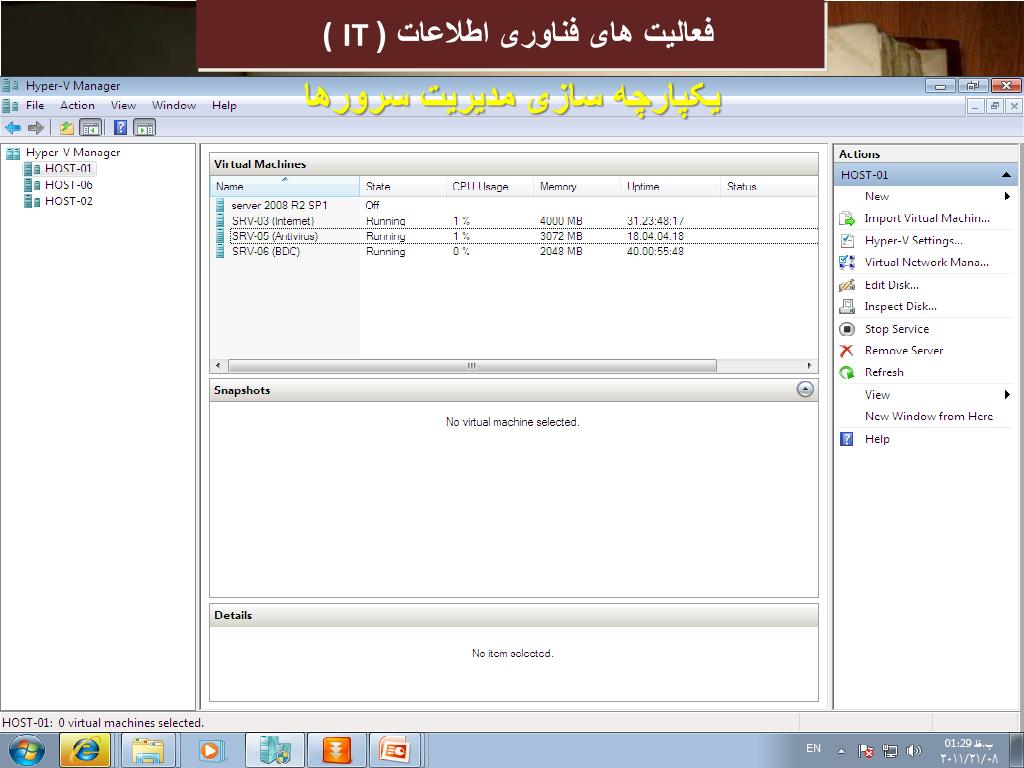The height and width of the screenshot is (768, 1024).
Task: Click the red Remove Server X icon
Action: 847,351
